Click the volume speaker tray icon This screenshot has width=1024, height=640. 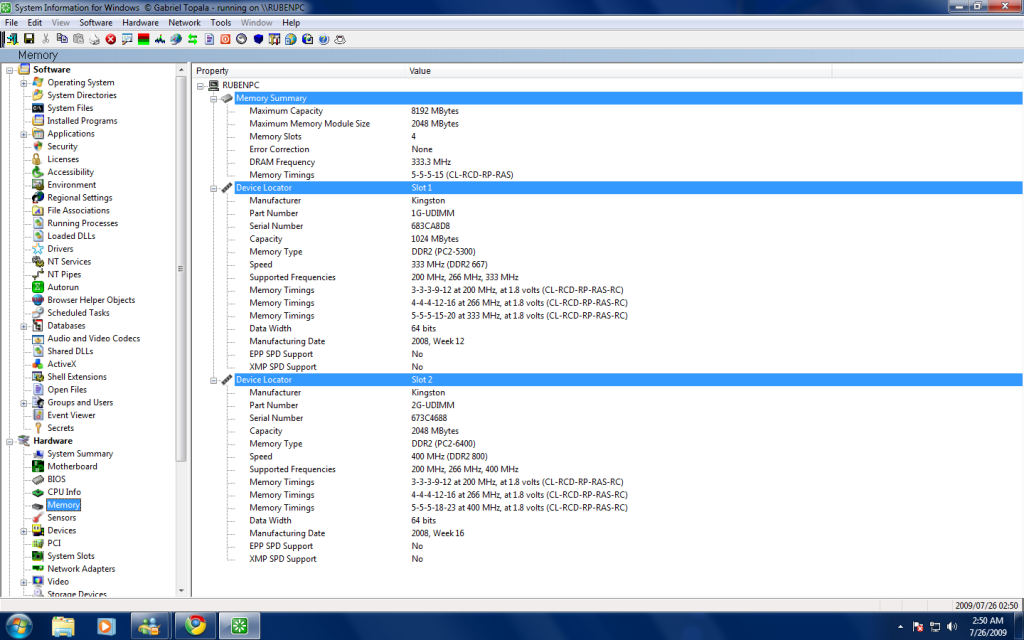coord(952,627)
